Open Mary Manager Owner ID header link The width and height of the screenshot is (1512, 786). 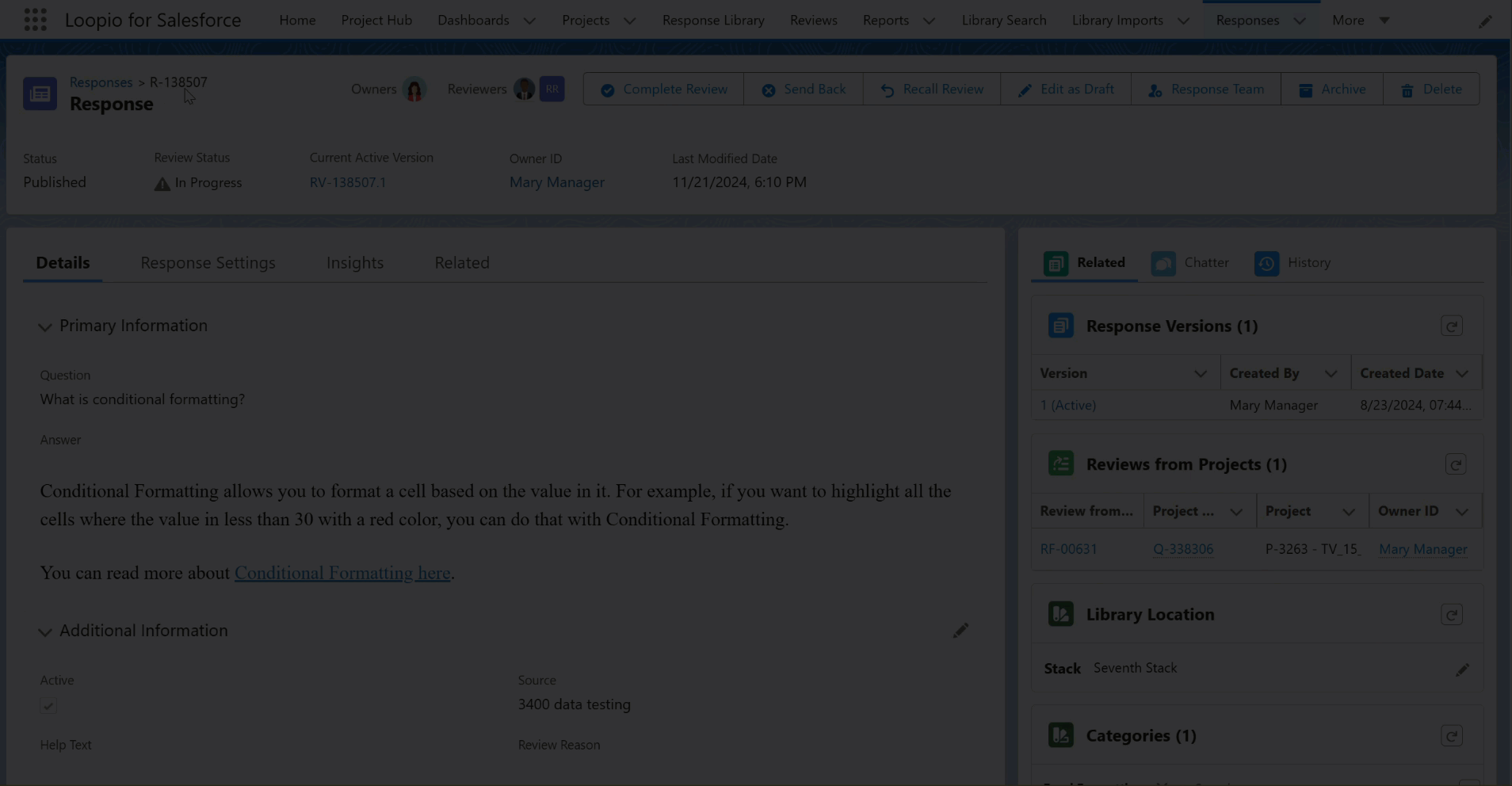point(557,182)
